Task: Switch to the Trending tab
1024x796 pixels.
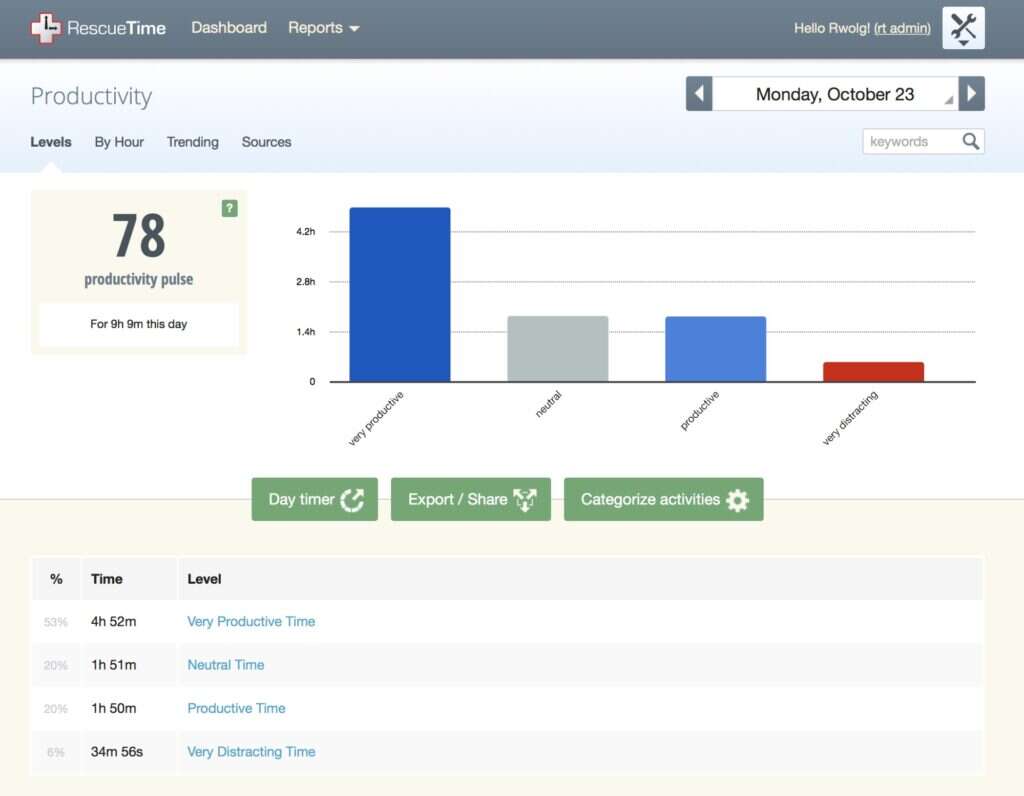Action: 192,142
